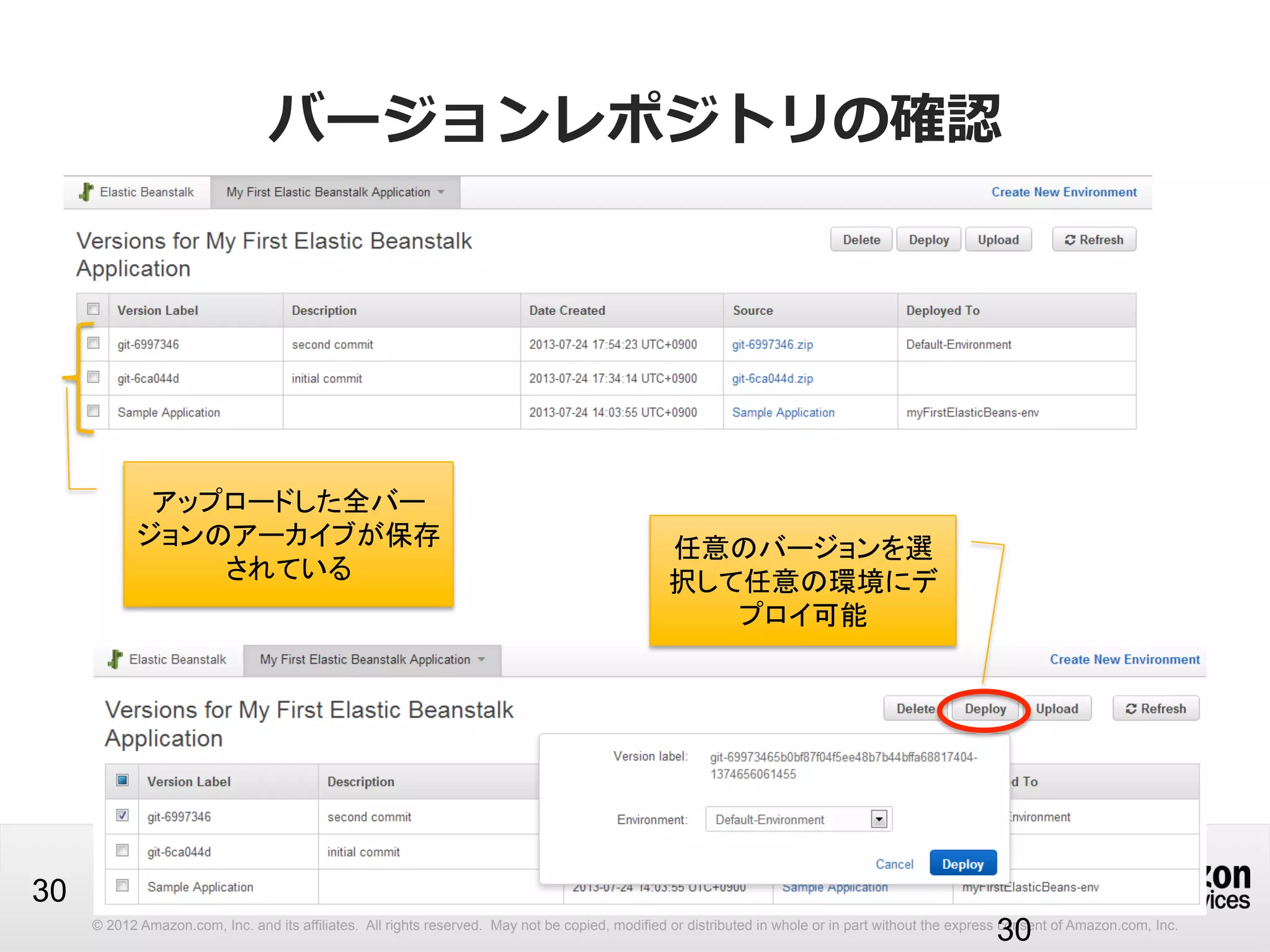Click the Elastic Beanstalk logo in upper console
This screenshot has width=1270, height=952.
click(x=86, y=192)
